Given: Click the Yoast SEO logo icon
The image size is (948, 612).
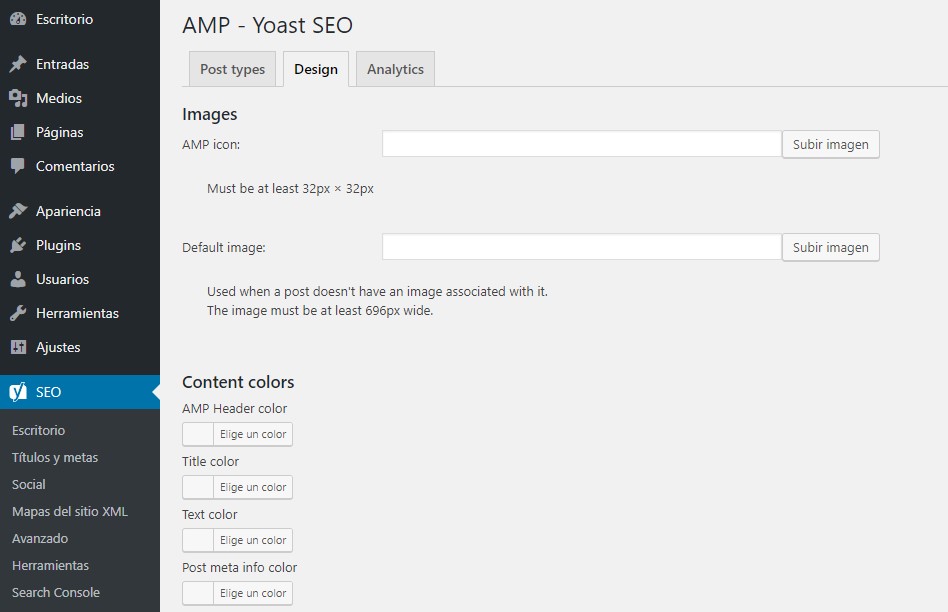Looking at the screenshot, I should [x=18, y=392].
